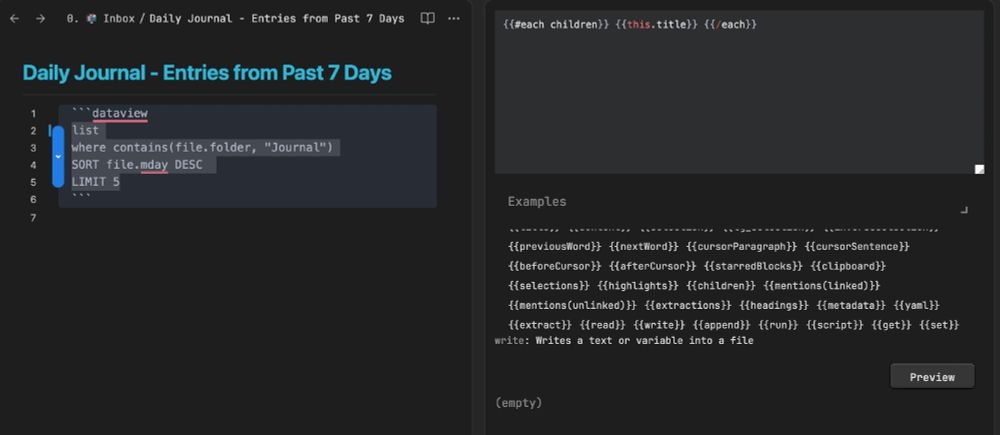
Task: Open the Inbox folder breadcrumb
Action: [x=119, y=18]
